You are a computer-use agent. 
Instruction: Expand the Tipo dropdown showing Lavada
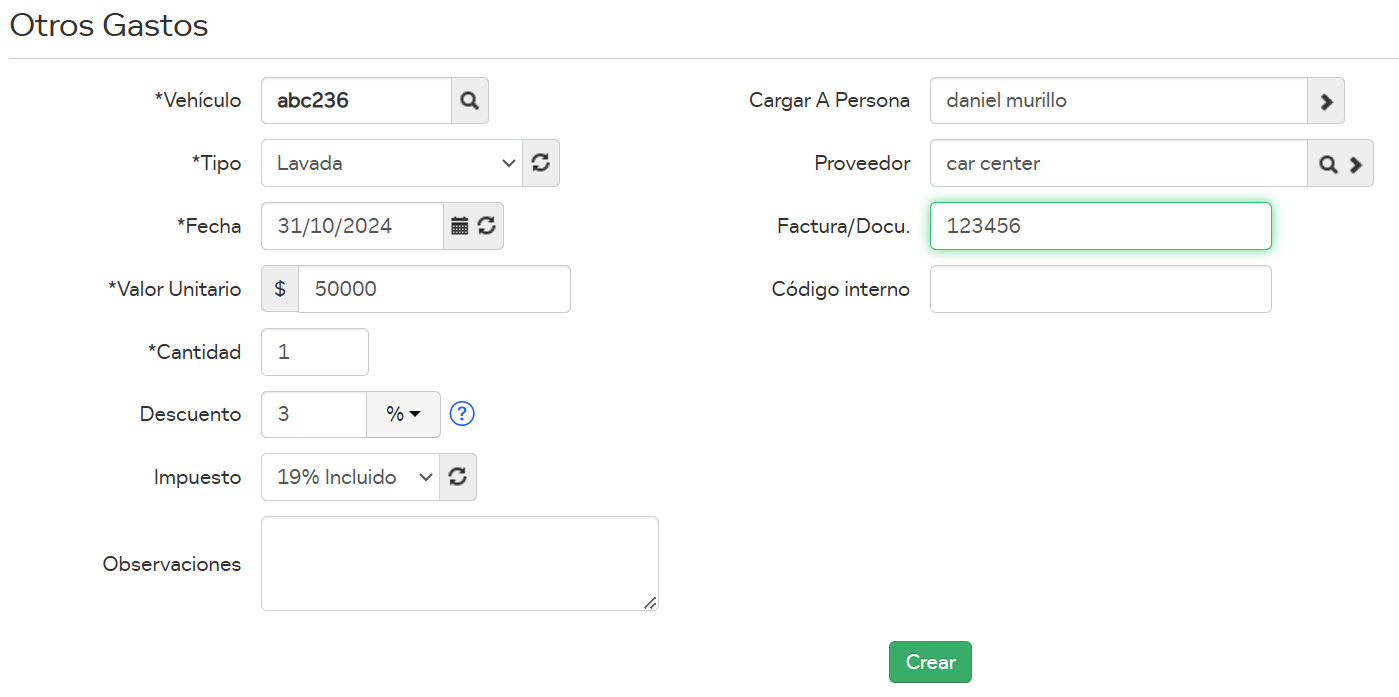coord(391,163)
